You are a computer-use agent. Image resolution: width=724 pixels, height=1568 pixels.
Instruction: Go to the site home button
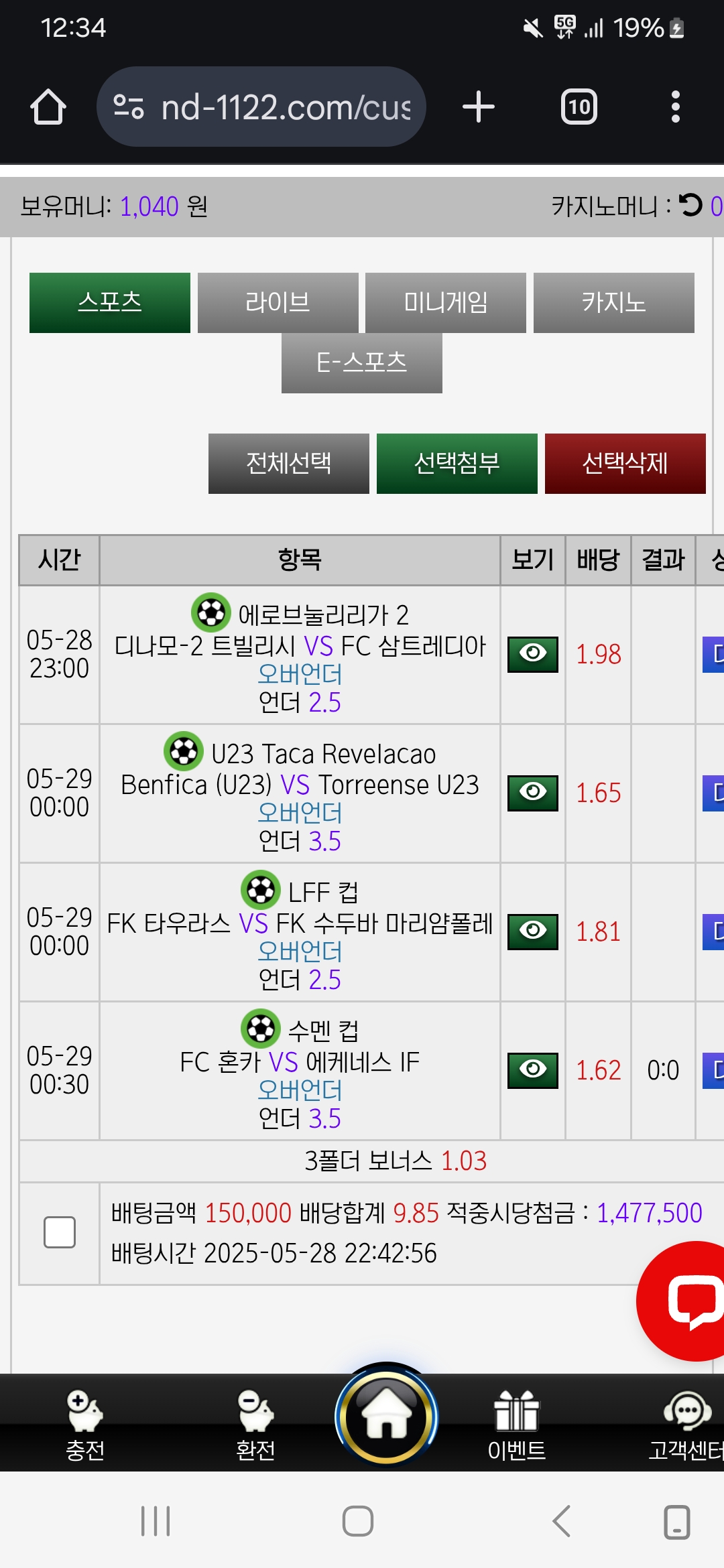click(x=386, y=1416)
